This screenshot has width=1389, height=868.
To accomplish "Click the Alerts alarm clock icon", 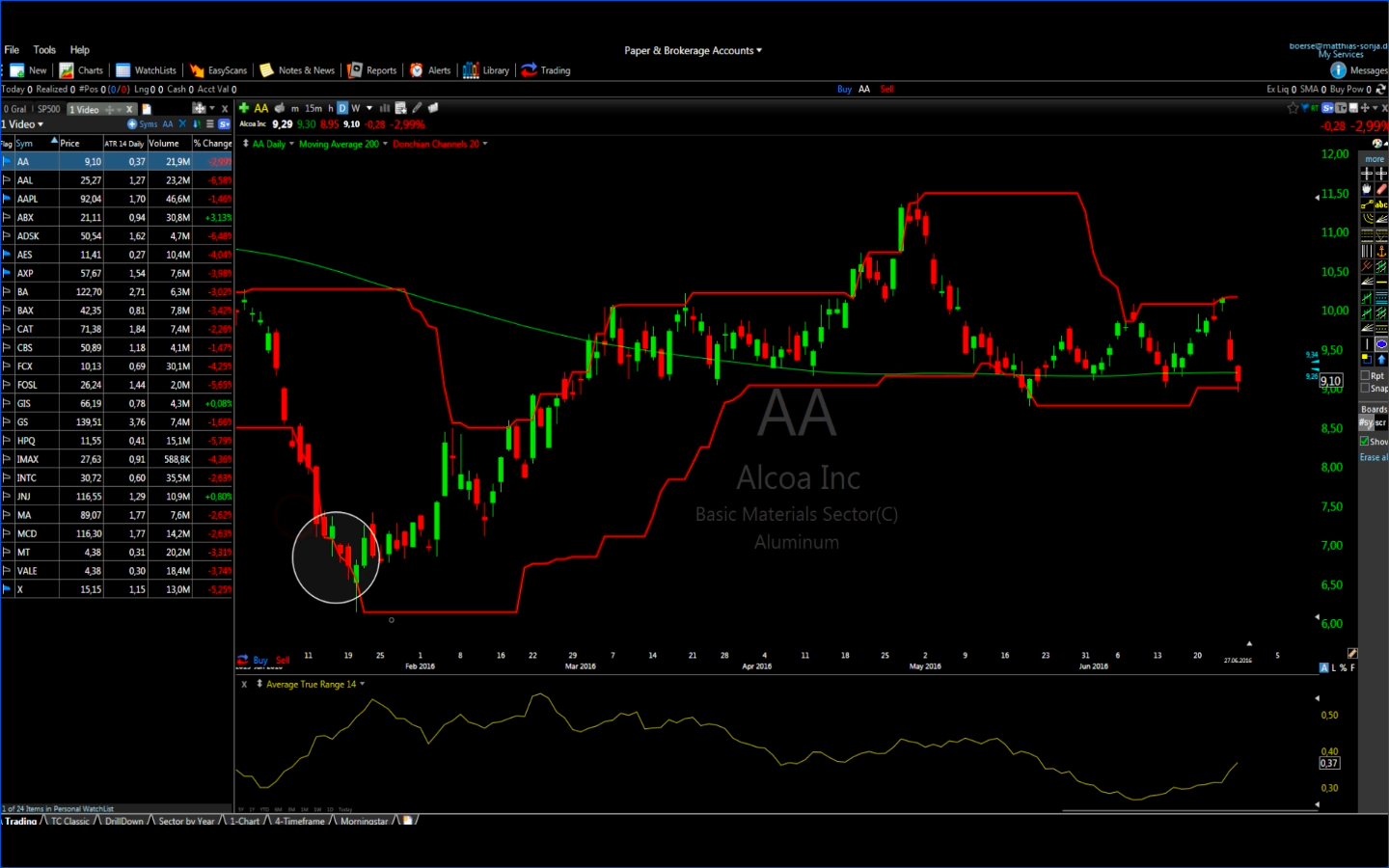I will (x=417, y=70).
